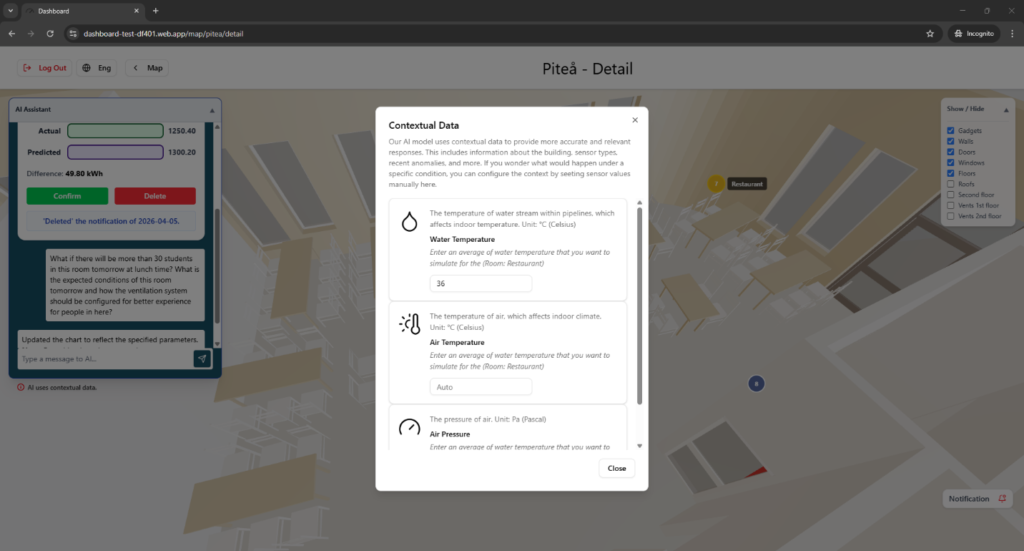The image size is (1024, 551).
Task: Confirm the notification
Action: click(67, 196)
